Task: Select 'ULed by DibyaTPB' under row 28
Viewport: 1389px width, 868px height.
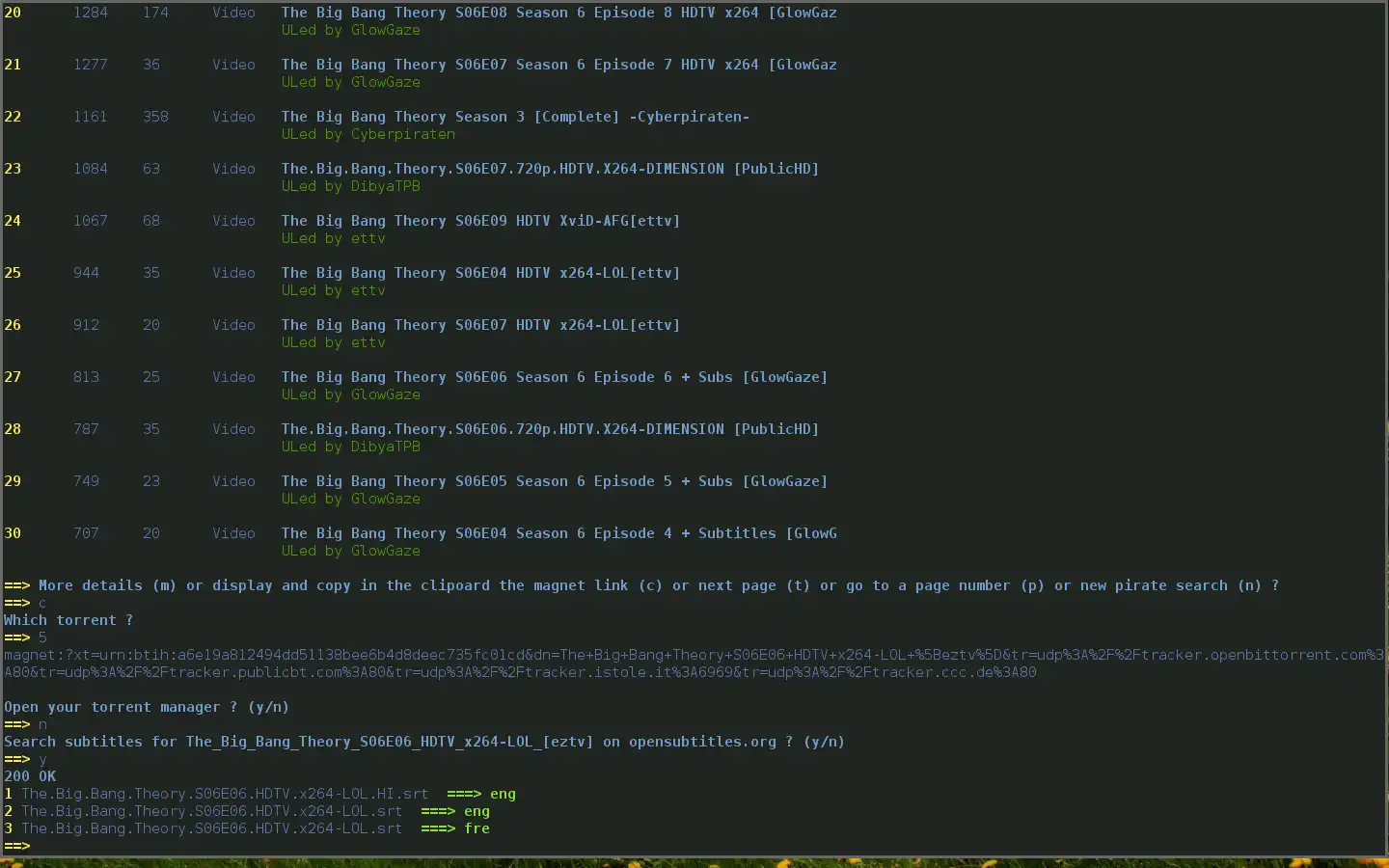Action: pyautogui.click(x=351, y=447)
